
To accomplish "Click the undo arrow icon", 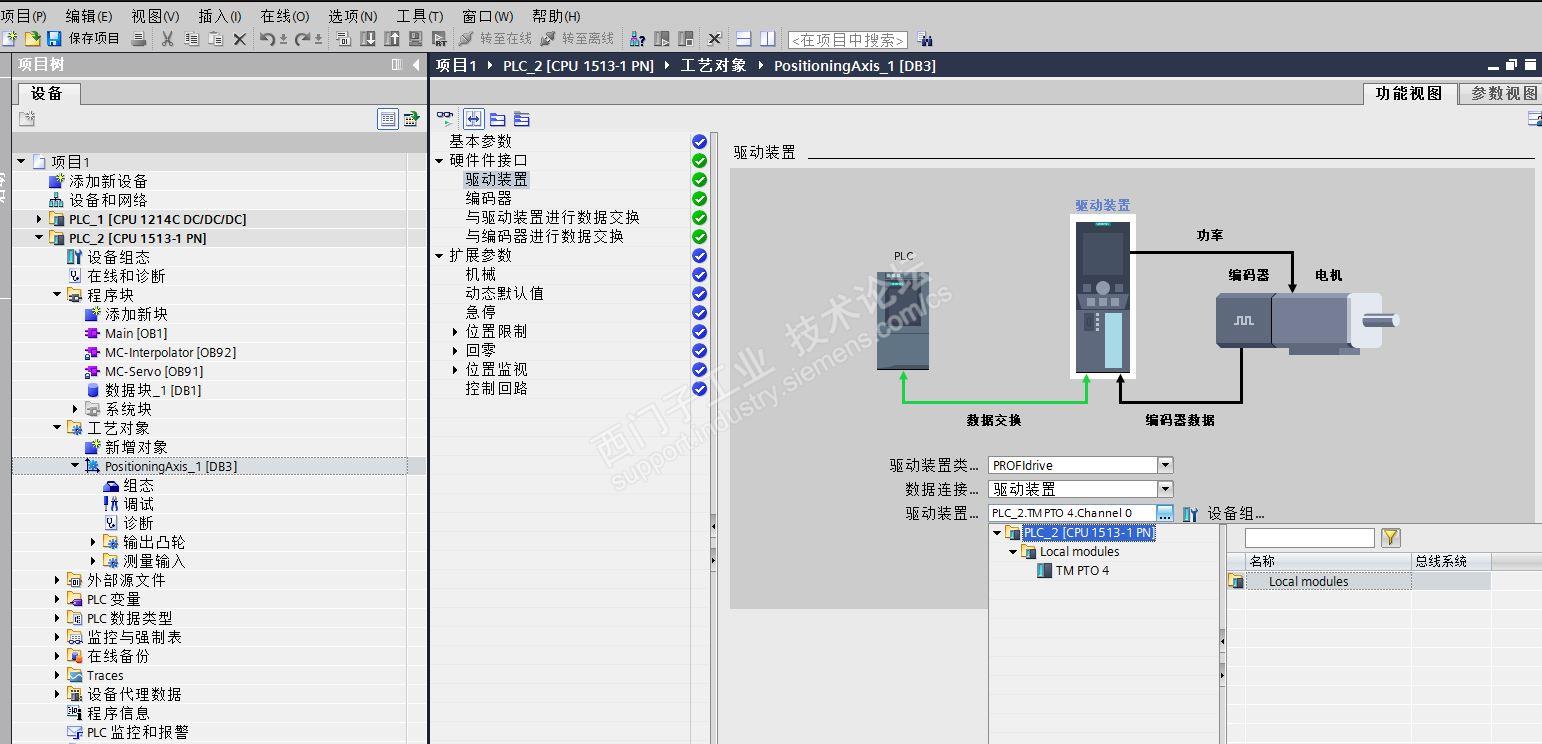I will pos(267,39).
